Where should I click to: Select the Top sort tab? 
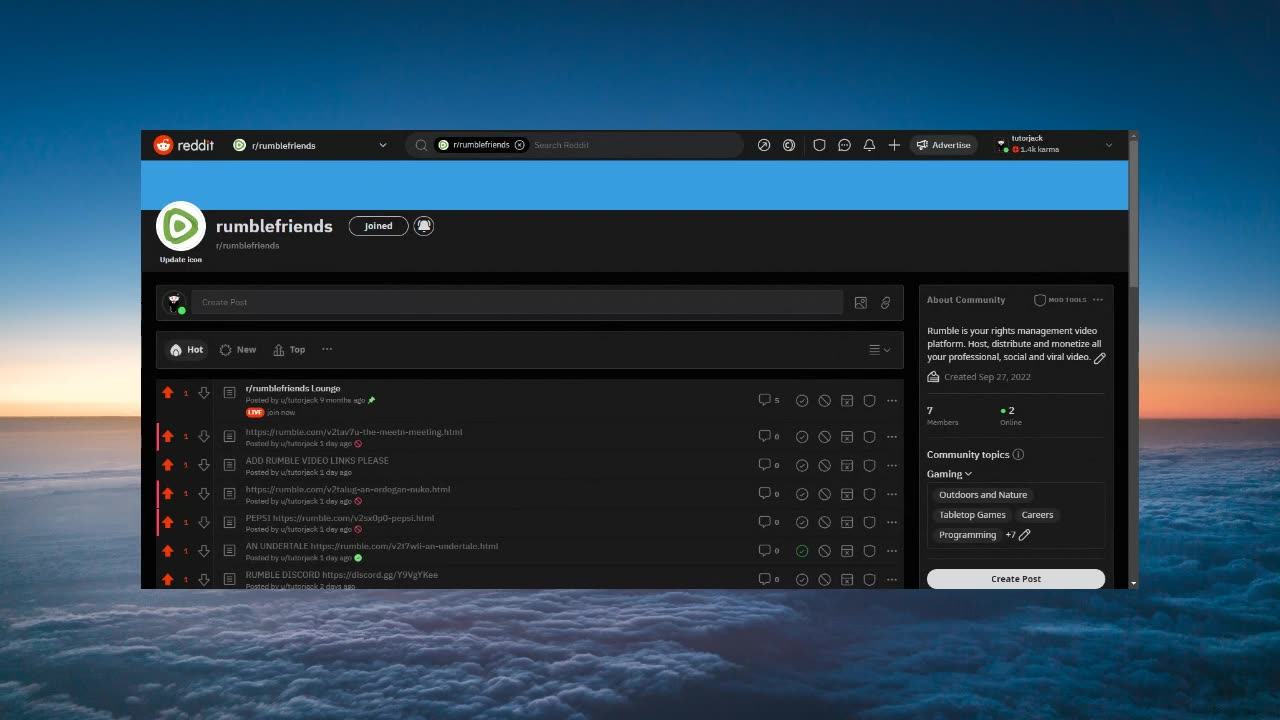289,350
